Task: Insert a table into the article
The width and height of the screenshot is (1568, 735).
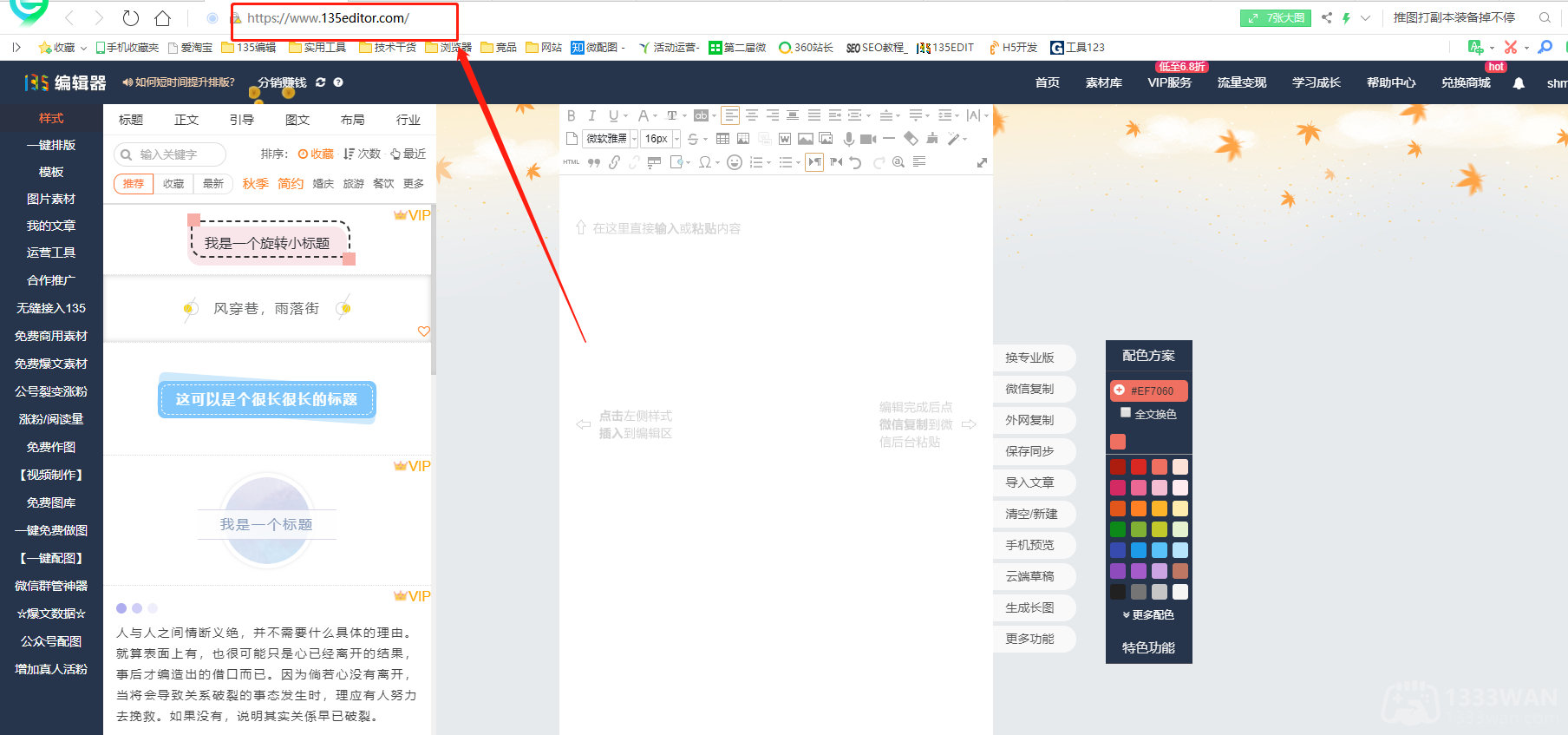Action: coord(722,139)
